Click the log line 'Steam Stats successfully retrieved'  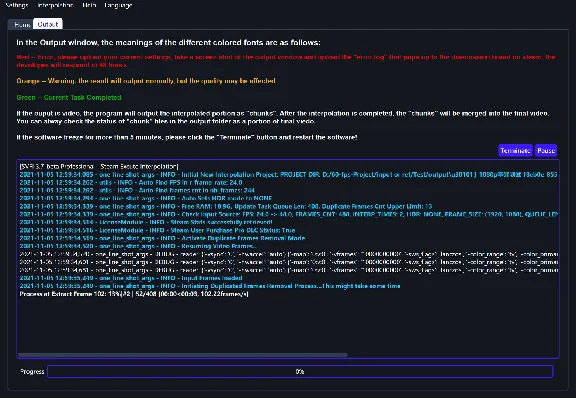[x=146, y=222]
